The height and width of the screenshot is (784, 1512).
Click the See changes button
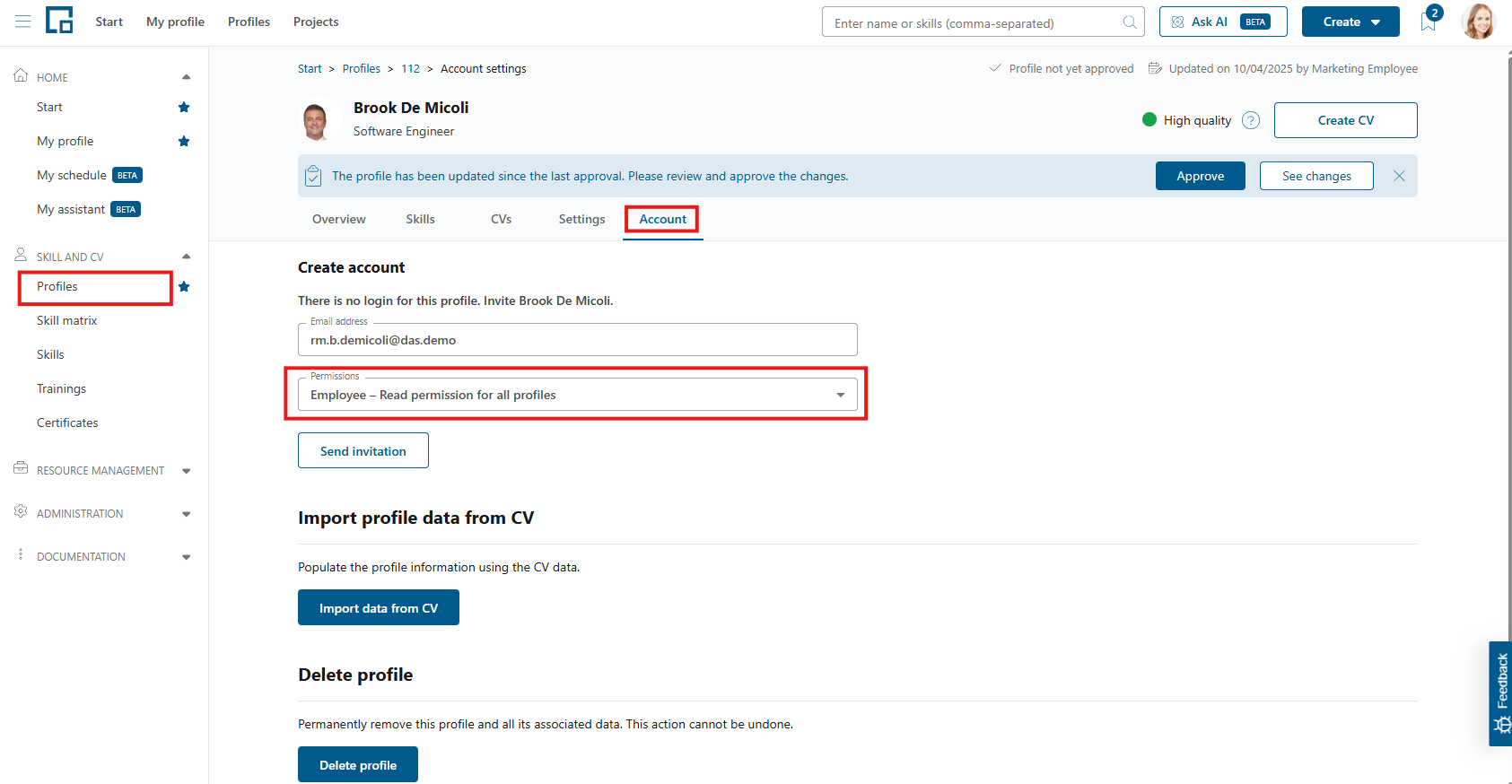[1316, 176]
